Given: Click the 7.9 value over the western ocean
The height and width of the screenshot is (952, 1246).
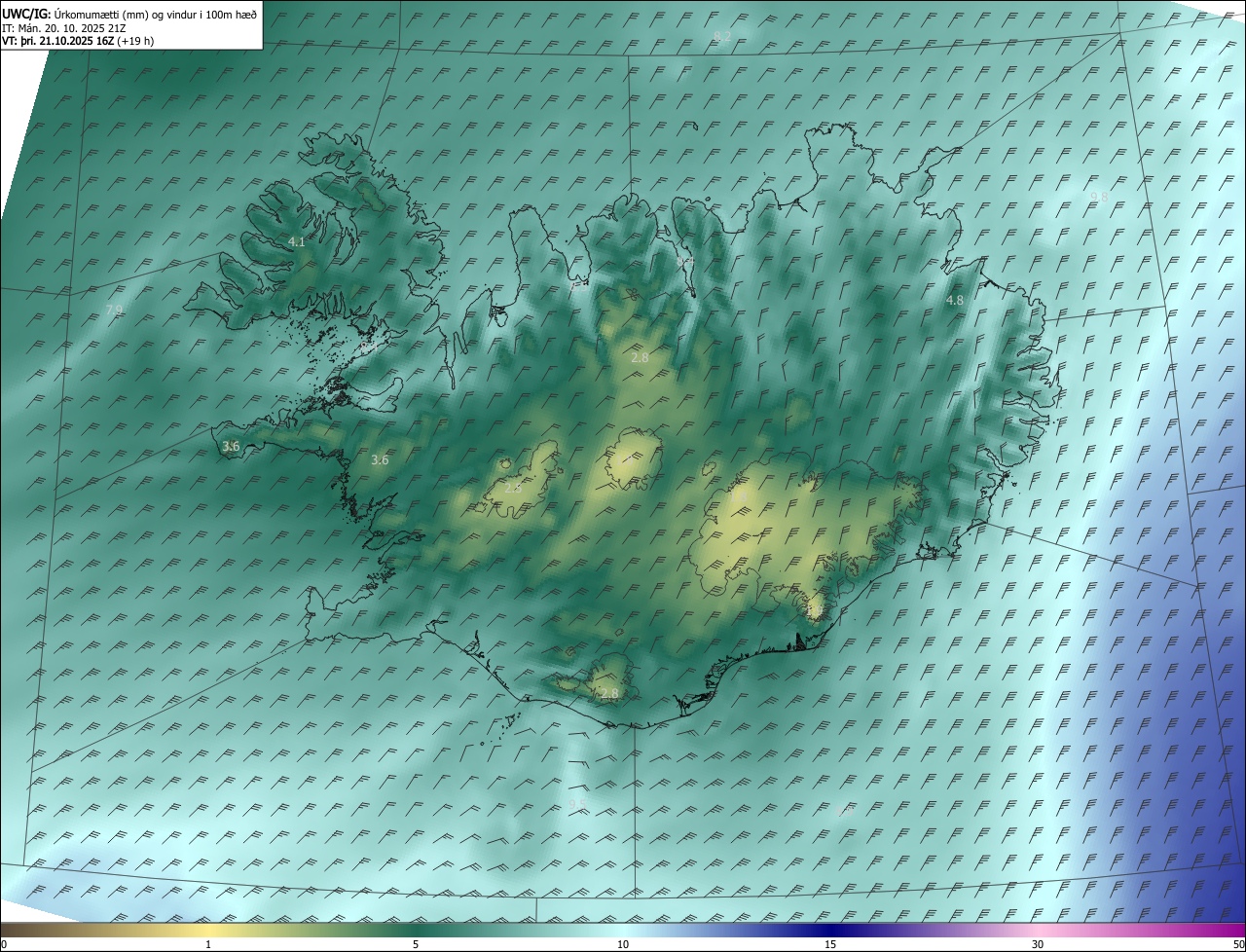Looking at the screenshot, I should 114,311.
